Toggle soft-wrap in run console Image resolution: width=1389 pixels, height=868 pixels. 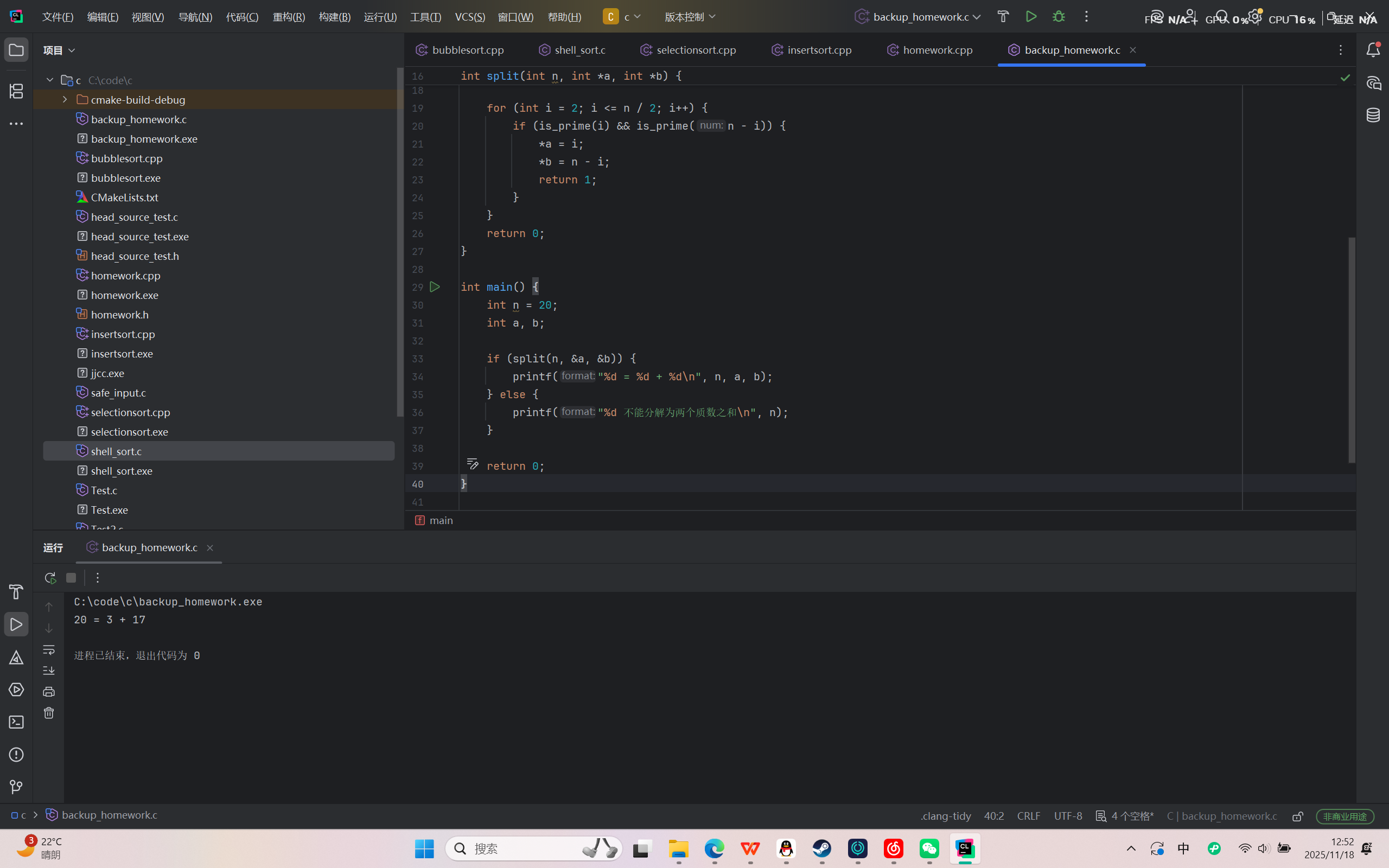pos(49,650)
